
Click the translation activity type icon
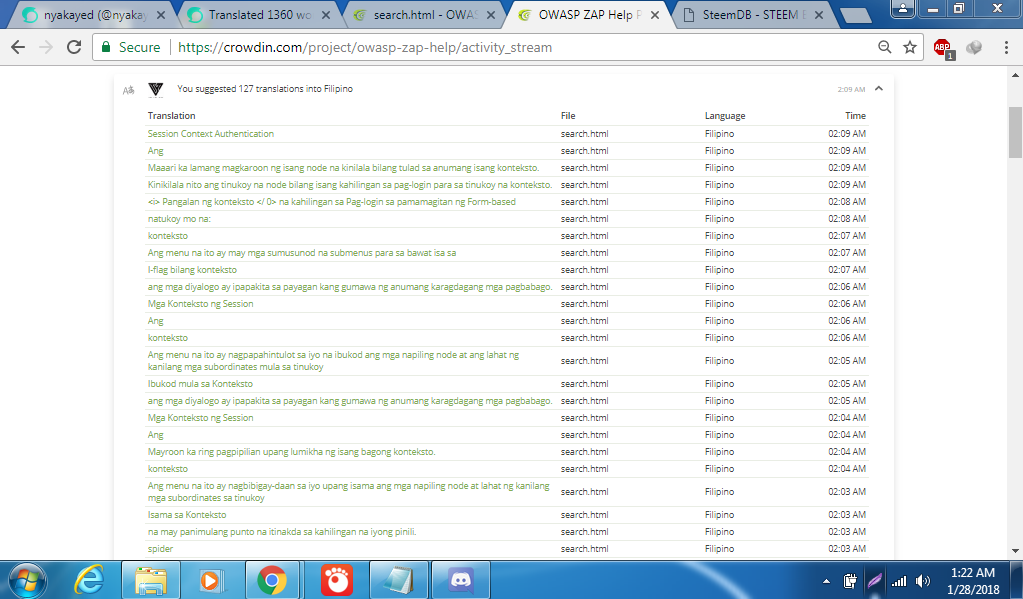tap(129, 90)
